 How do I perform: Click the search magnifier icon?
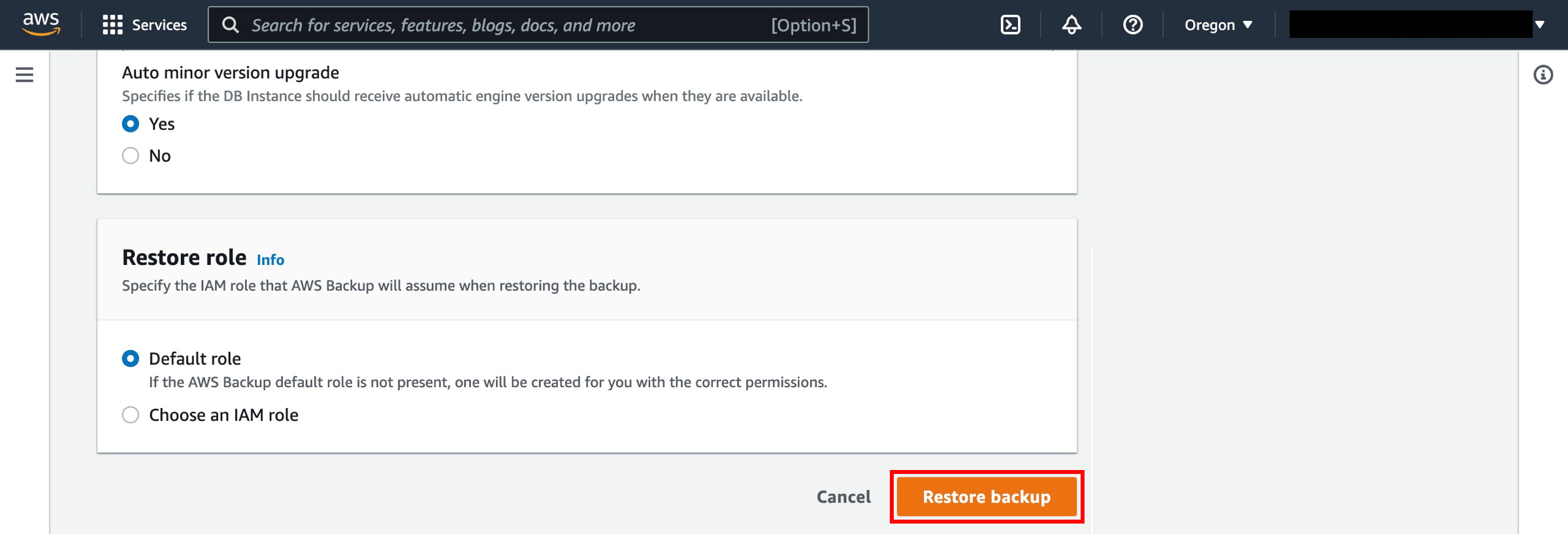click(x=230, y=25)
